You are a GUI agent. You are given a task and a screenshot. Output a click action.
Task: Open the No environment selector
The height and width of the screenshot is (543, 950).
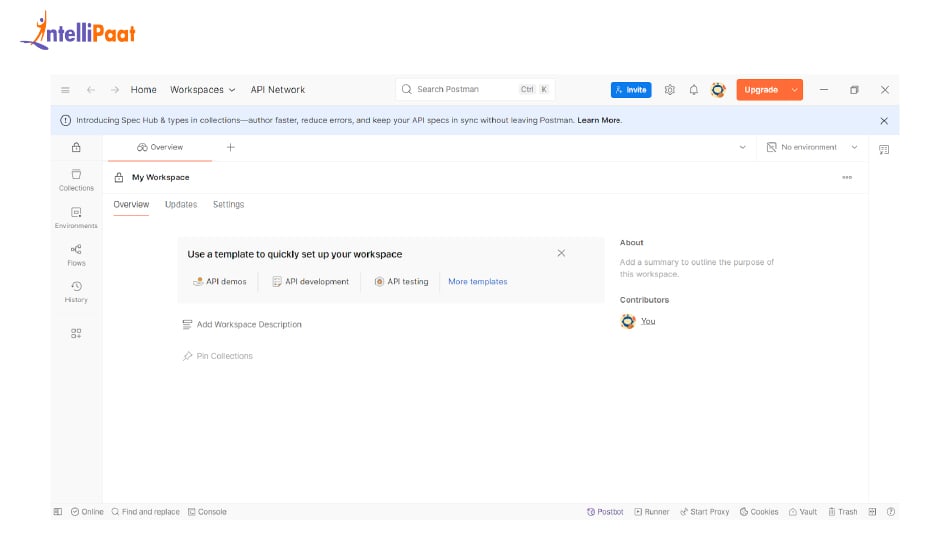(812, 147)
